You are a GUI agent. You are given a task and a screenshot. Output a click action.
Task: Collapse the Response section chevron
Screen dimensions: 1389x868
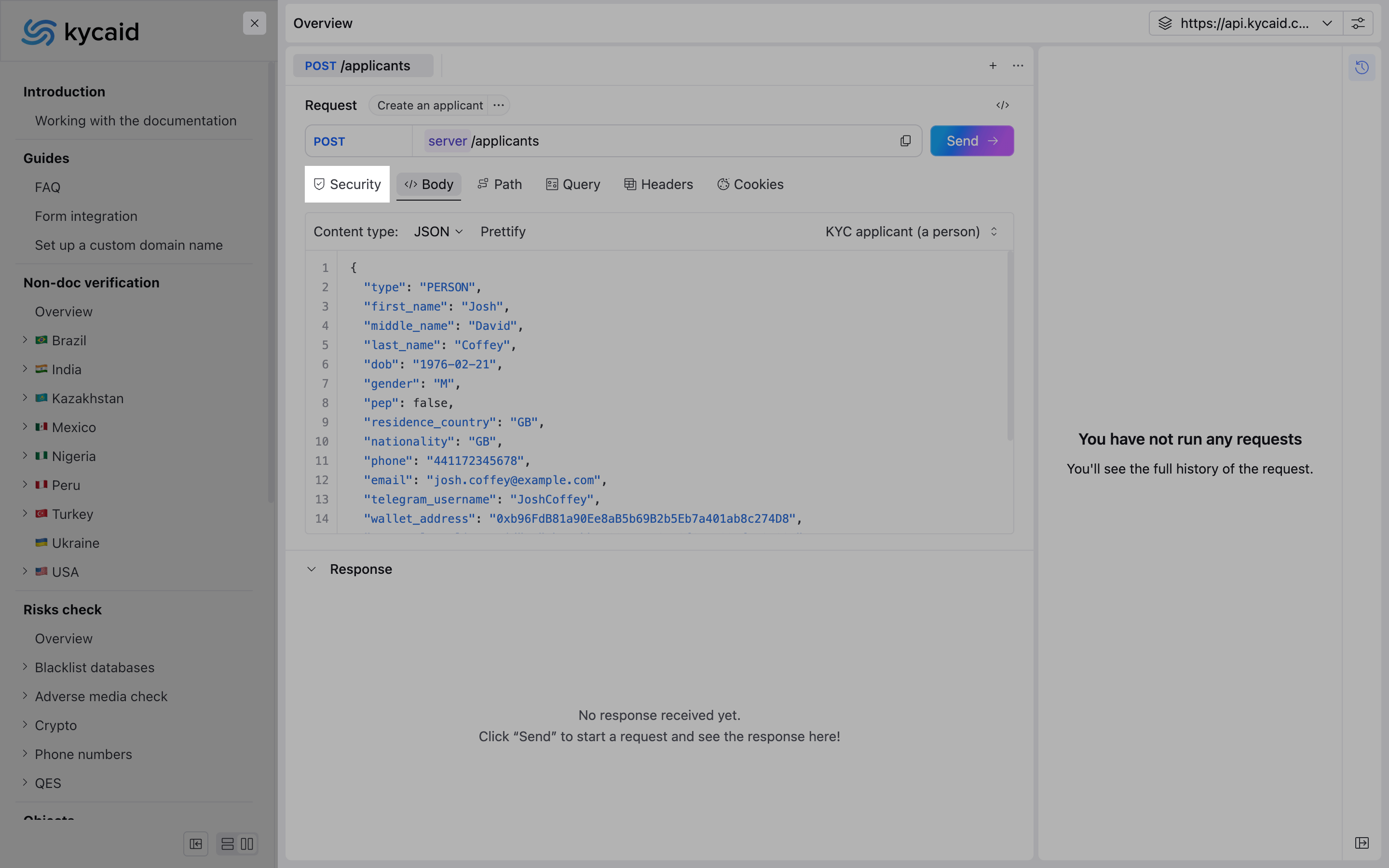[x=311, y=570]
